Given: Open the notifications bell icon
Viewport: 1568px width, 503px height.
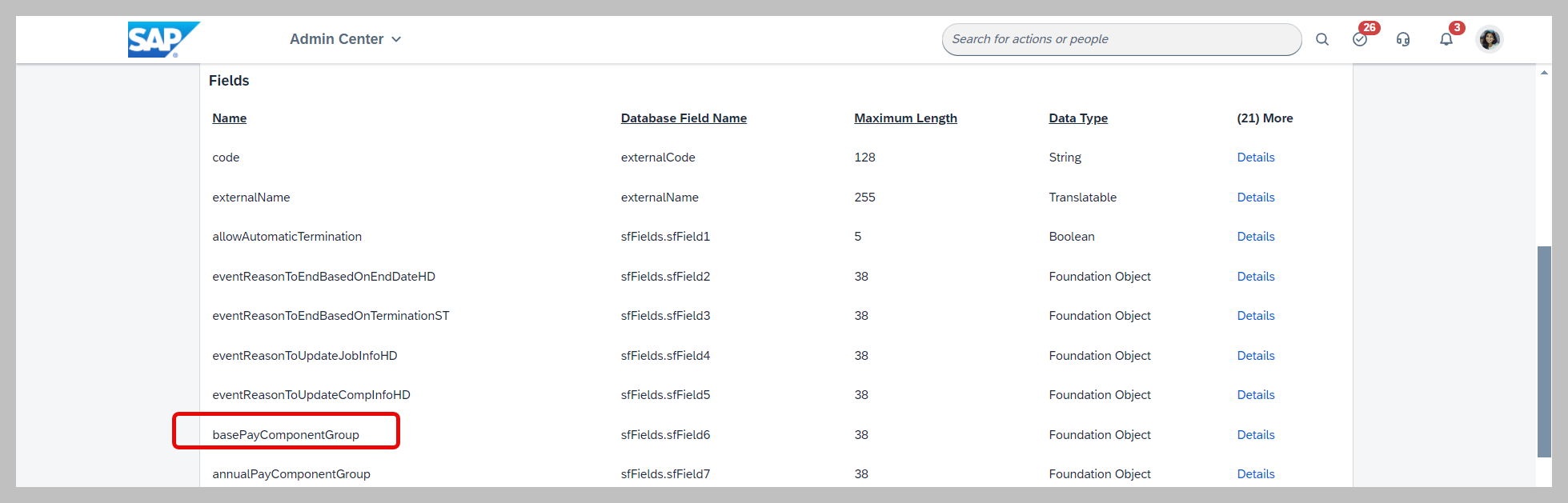Looking at the screenshot, I should tap(1447, 38).
